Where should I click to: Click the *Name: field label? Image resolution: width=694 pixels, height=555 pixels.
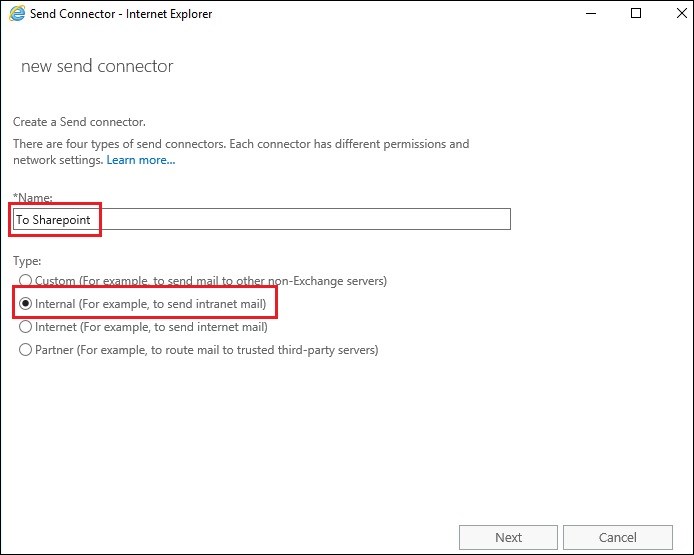click(x=33, y=197)
